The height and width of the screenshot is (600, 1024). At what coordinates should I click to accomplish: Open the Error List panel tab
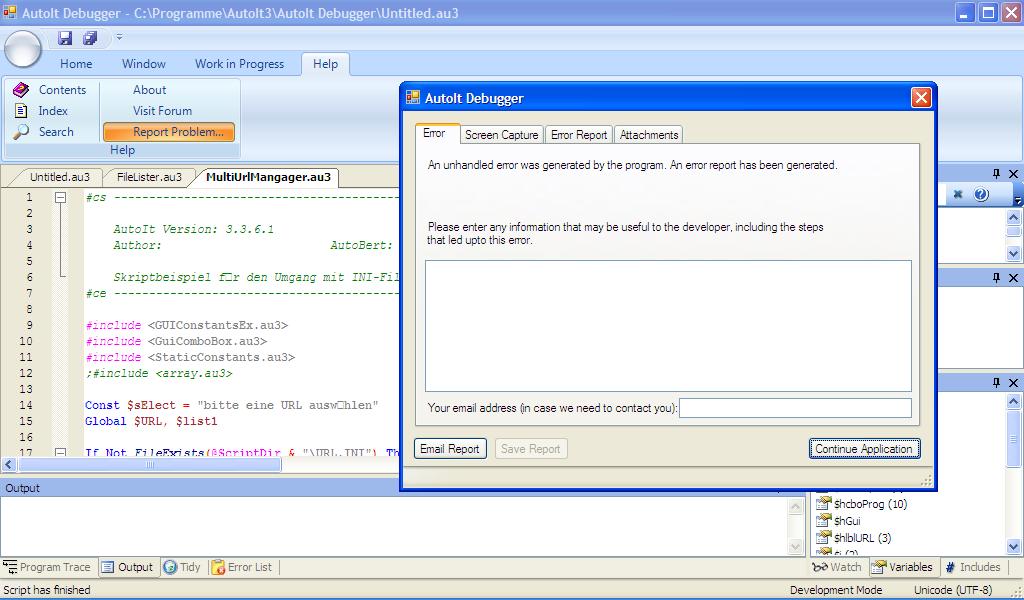pos(249,567)
